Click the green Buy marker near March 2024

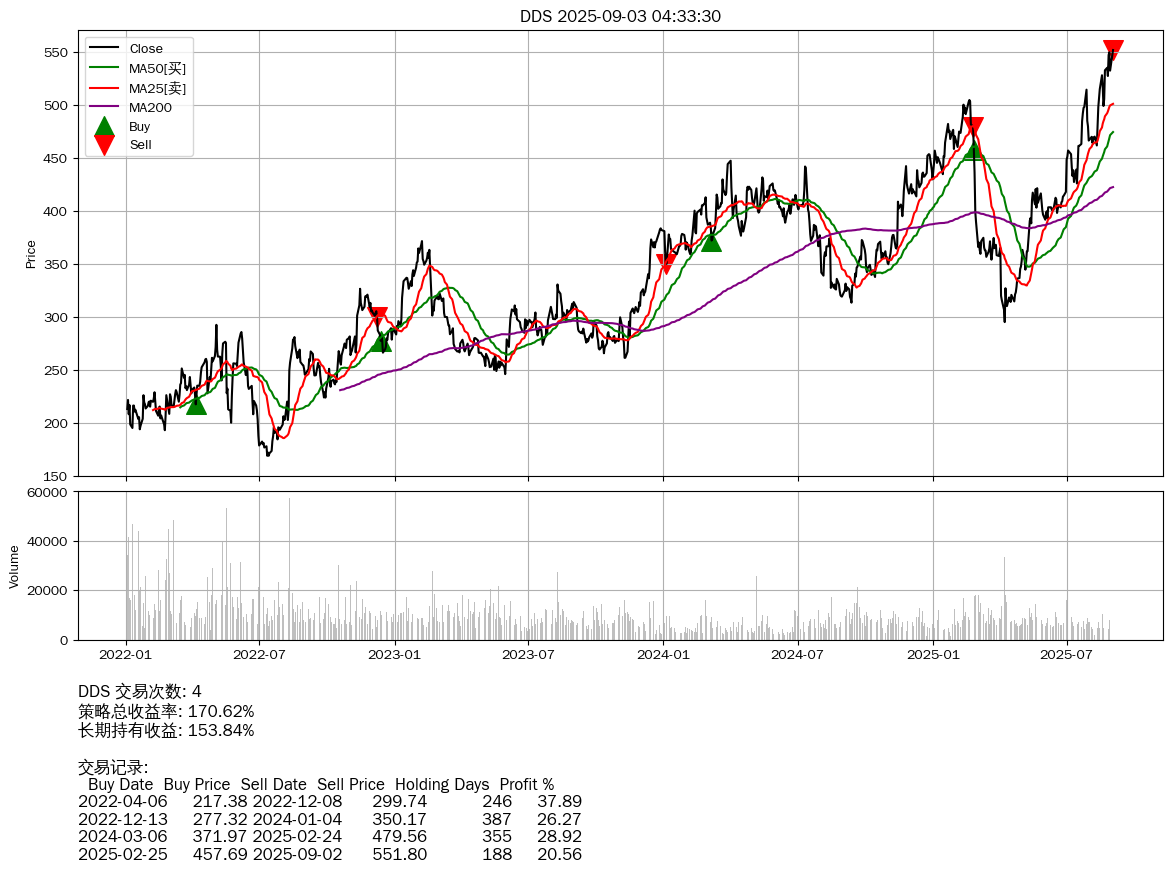(711, 241)
